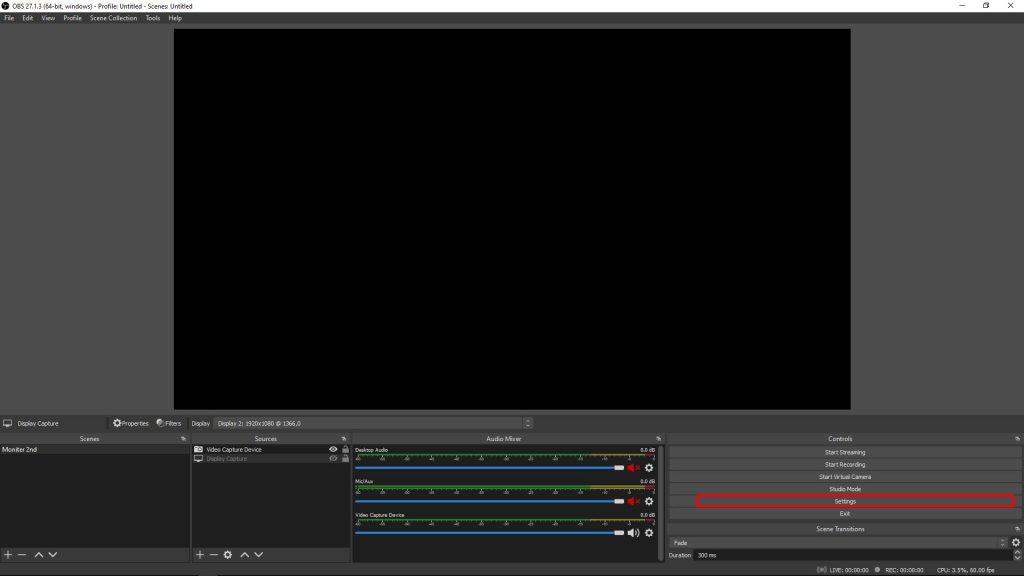The height and width of the screenshot is (576, 1024).
Task: Open the Sources properties gear icon
Action: [227, 555]
